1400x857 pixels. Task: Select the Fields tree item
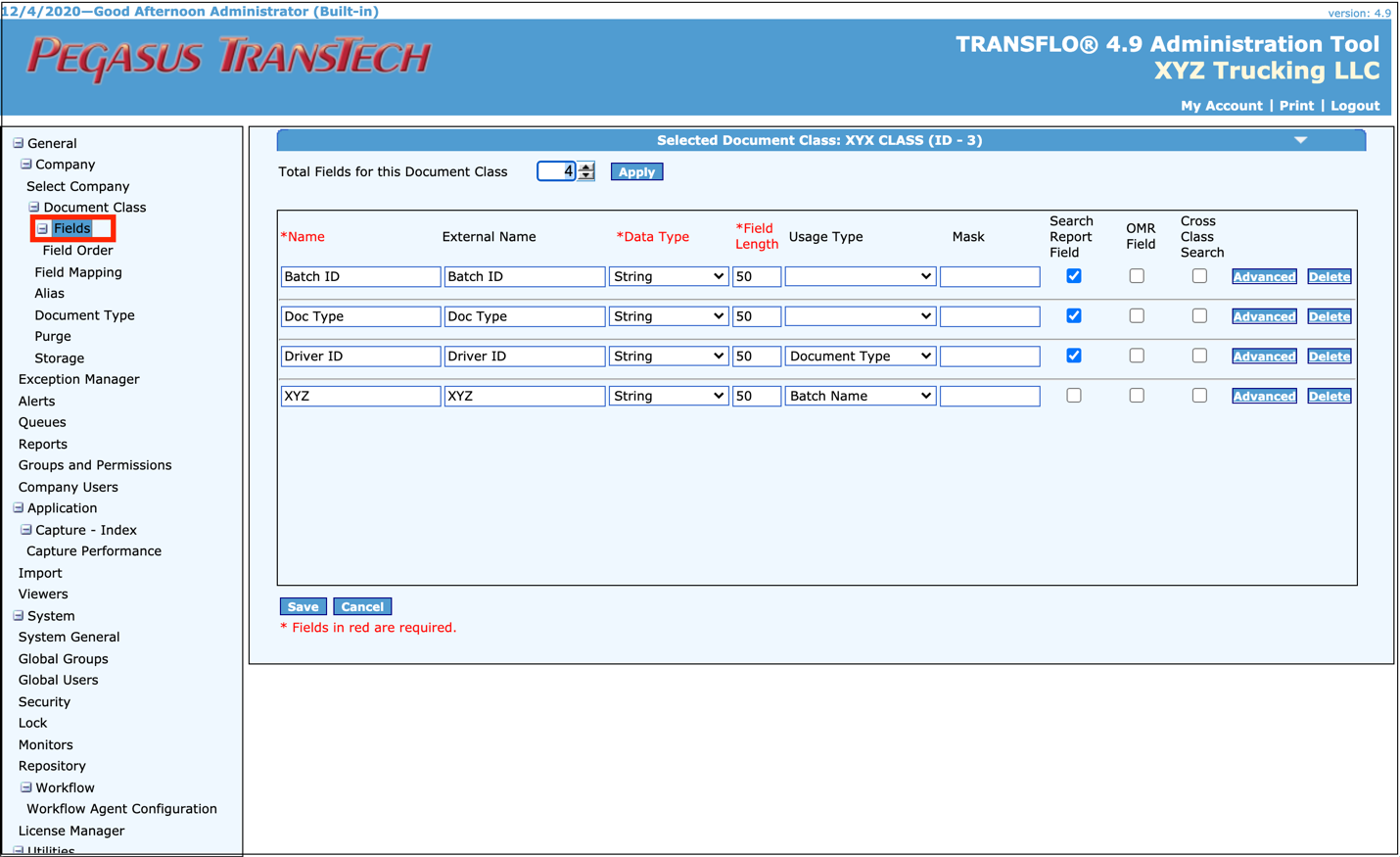pos(72,228)
